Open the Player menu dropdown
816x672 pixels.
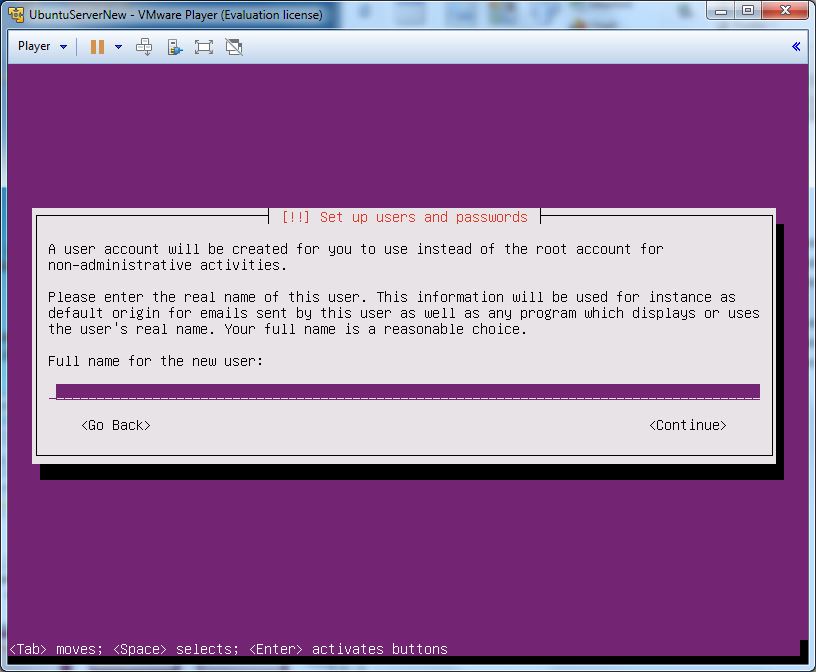point(42,47)
